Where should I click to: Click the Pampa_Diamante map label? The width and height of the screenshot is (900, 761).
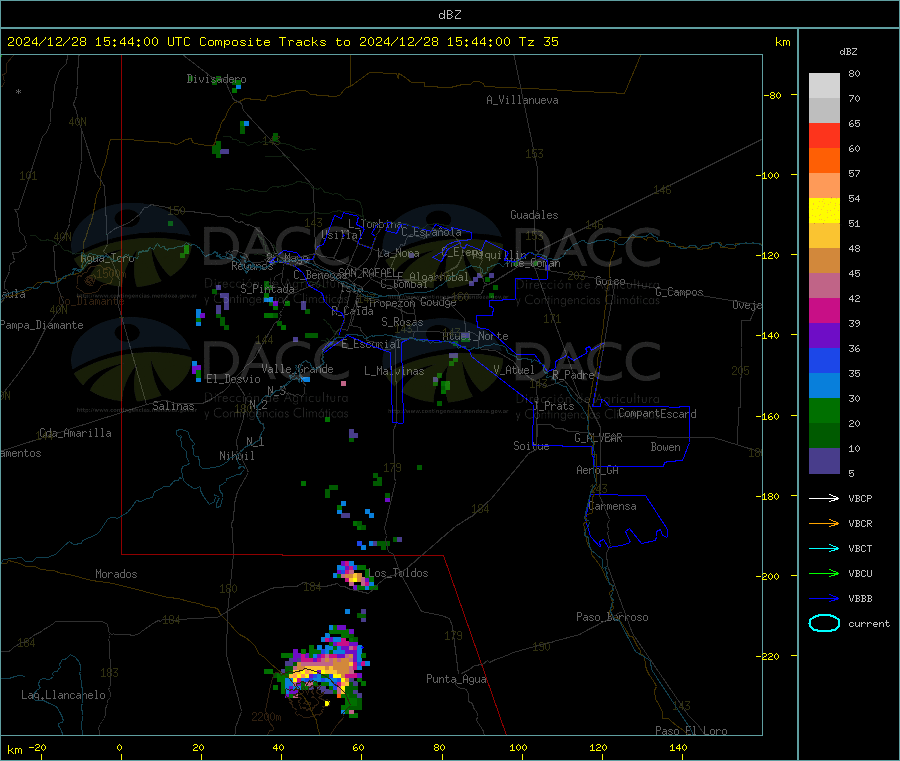[42, 325]
